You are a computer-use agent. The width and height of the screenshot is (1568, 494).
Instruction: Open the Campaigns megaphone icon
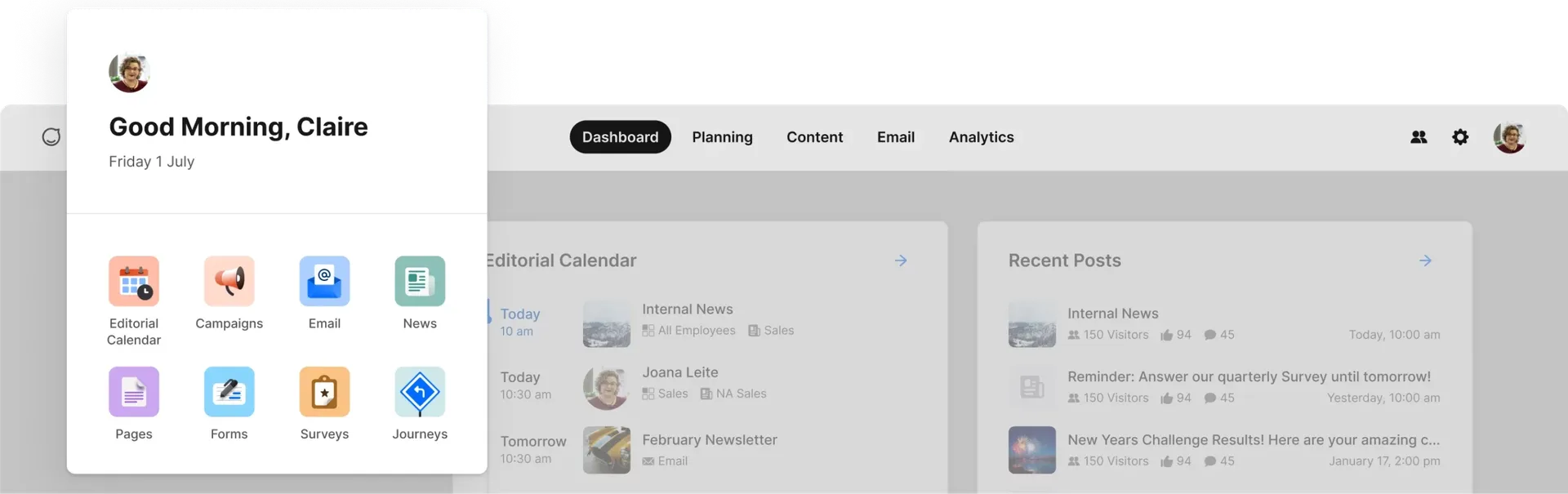229,282
